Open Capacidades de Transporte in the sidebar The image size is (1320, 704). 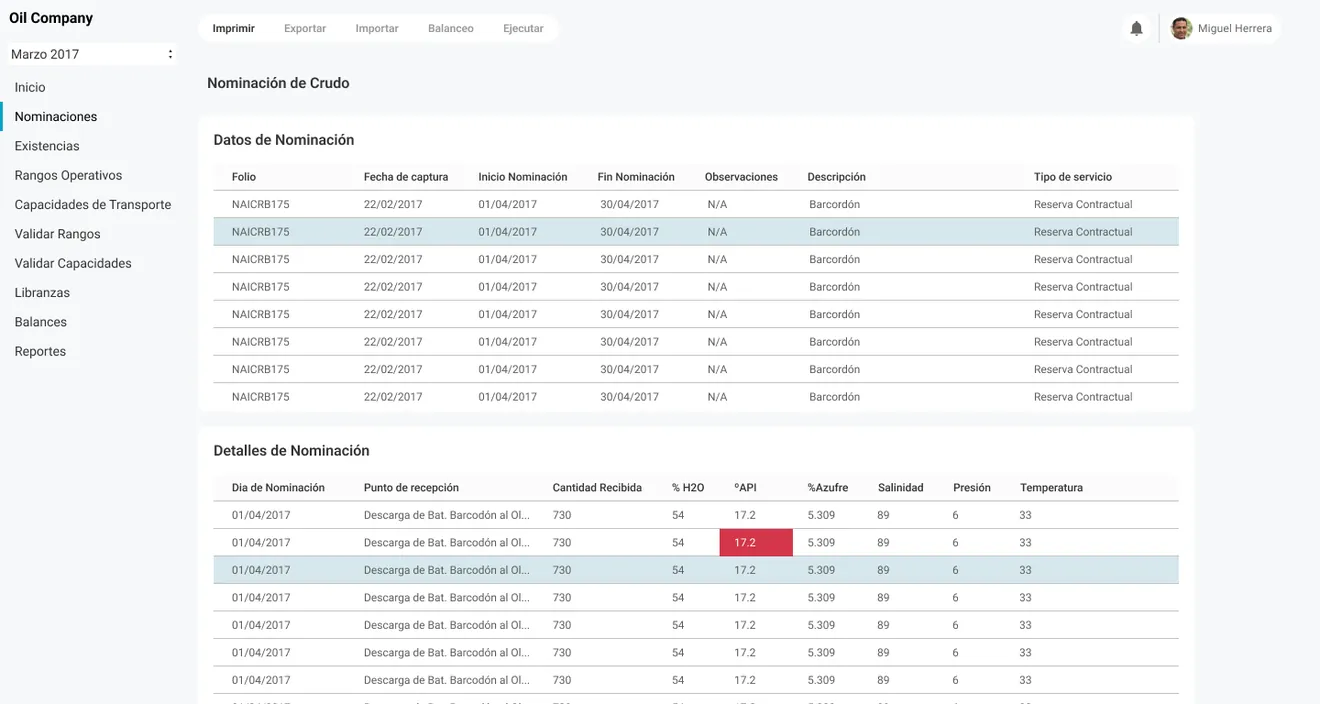tap(93, 205)
